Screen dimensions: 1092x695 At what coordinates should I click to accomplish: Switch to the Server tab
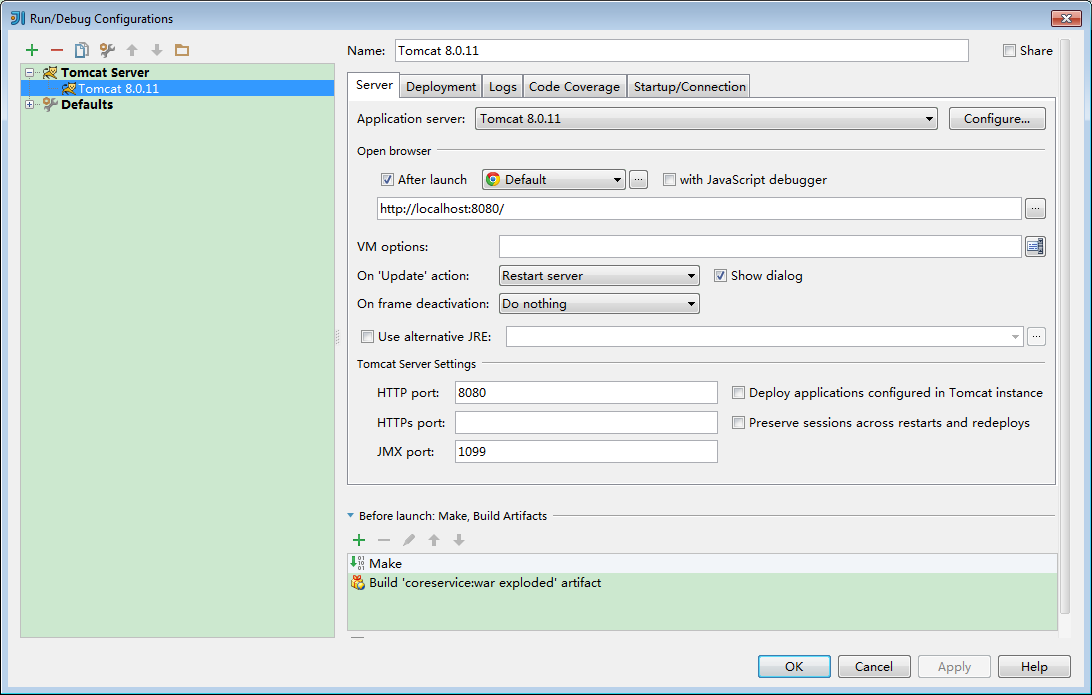click(374, 85)
